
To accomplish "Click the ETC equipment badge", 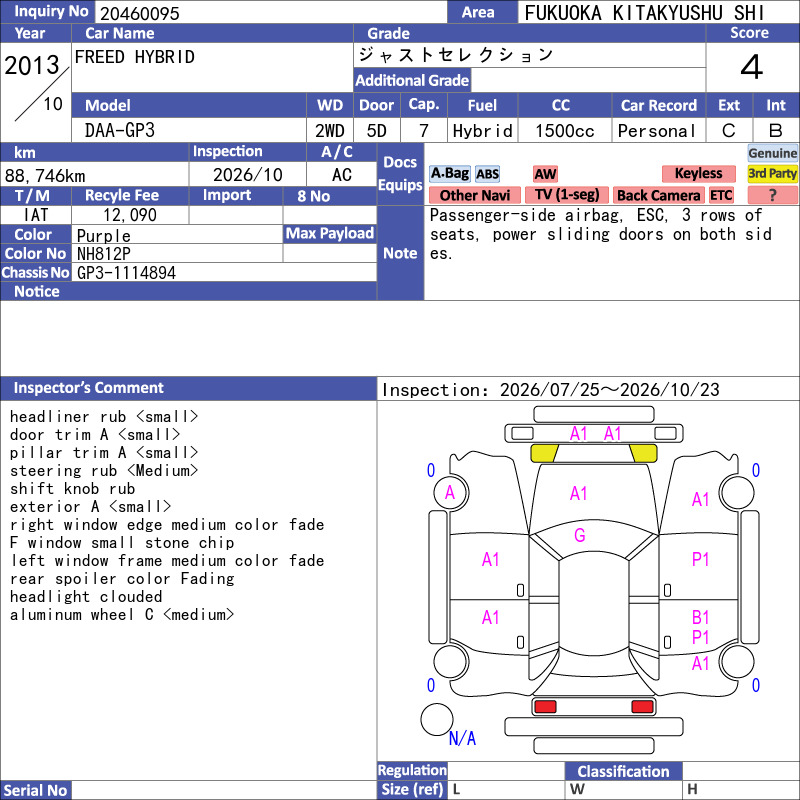I will point(721,195).
